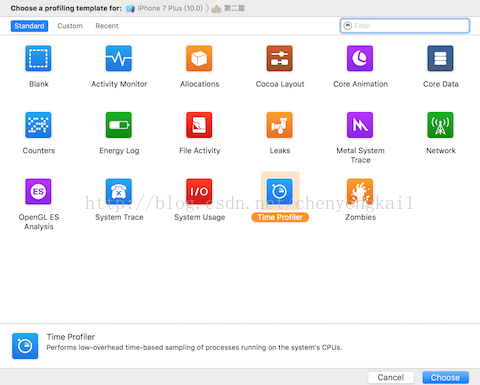Viewport: 480px width, 385px height.
Task: Click the Cancel button
Action: pos(391,378)
